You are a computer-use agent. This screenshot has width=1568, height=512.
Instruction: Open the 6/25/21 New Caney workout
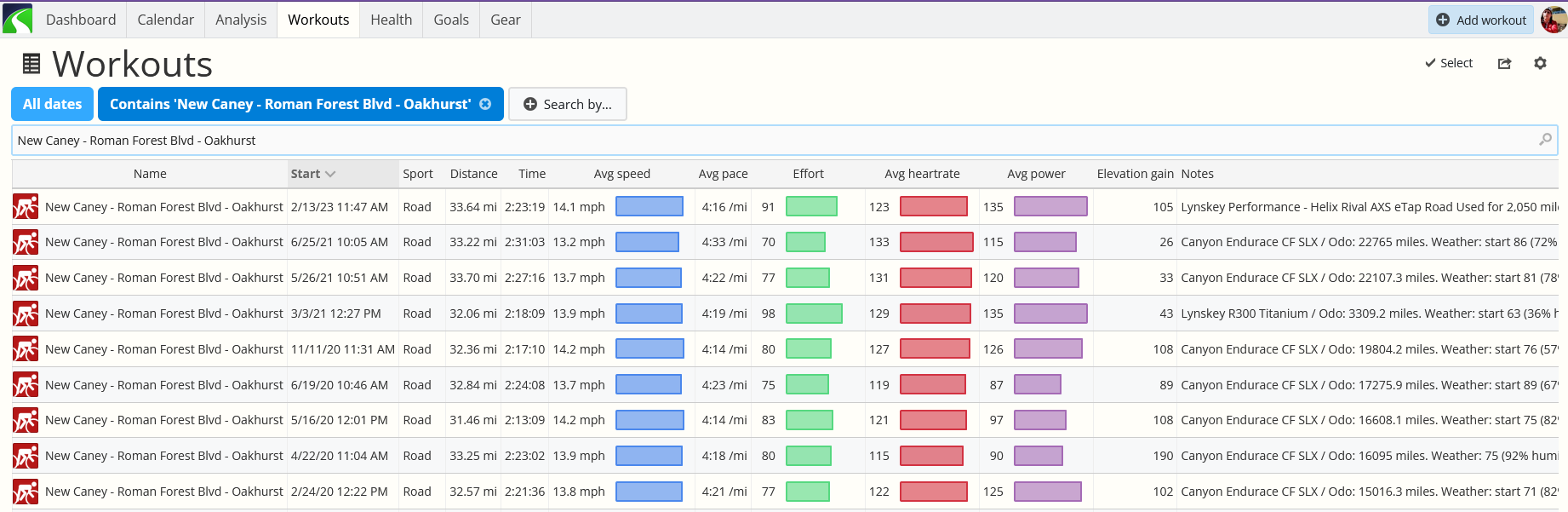[x=163, y=243]
